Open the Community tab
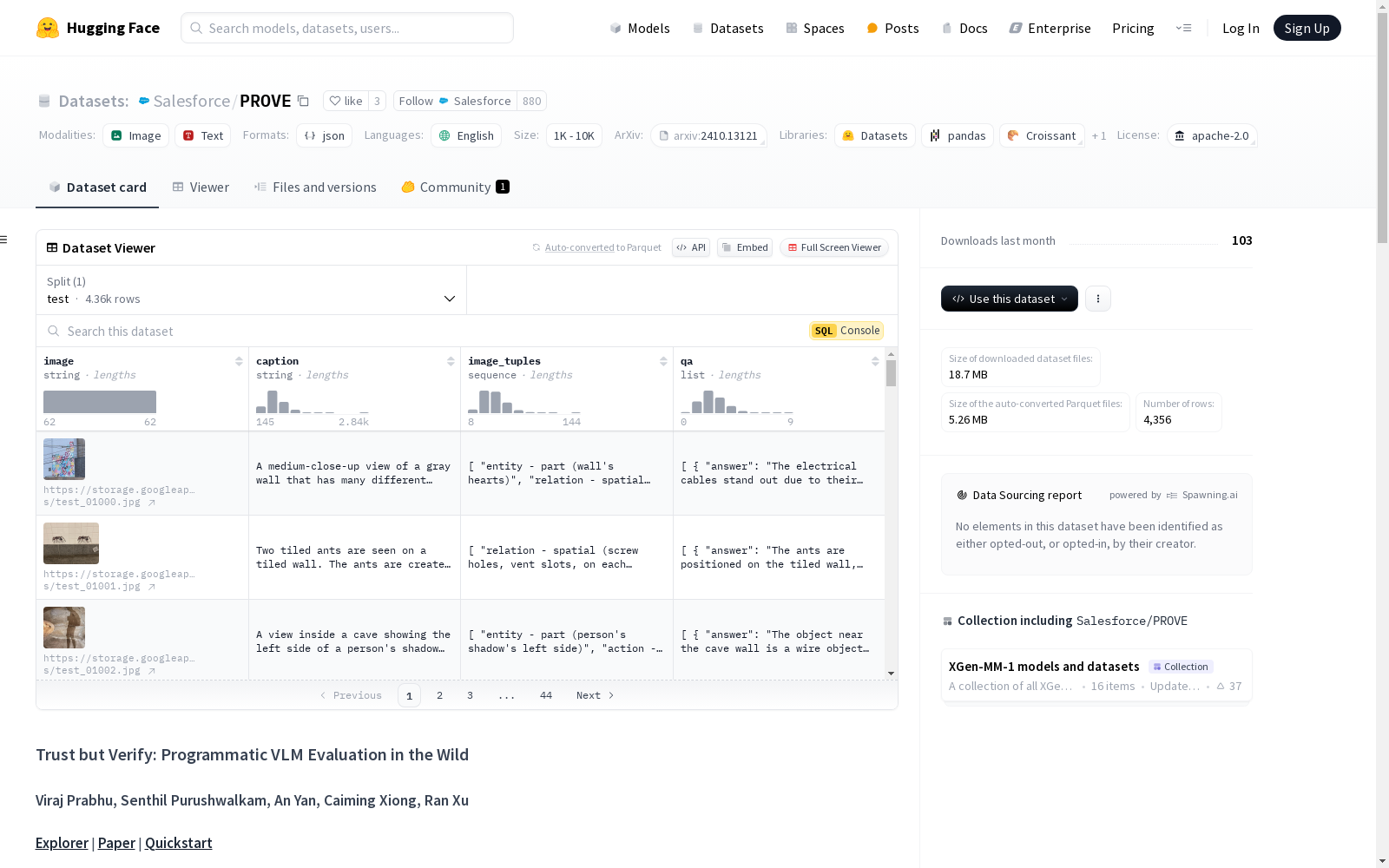 [x=455, y=187]
